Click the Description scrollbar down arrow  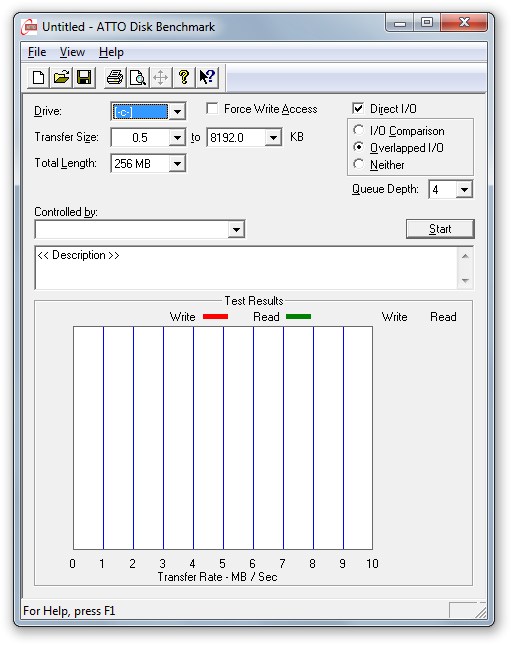tap(465, 281)
